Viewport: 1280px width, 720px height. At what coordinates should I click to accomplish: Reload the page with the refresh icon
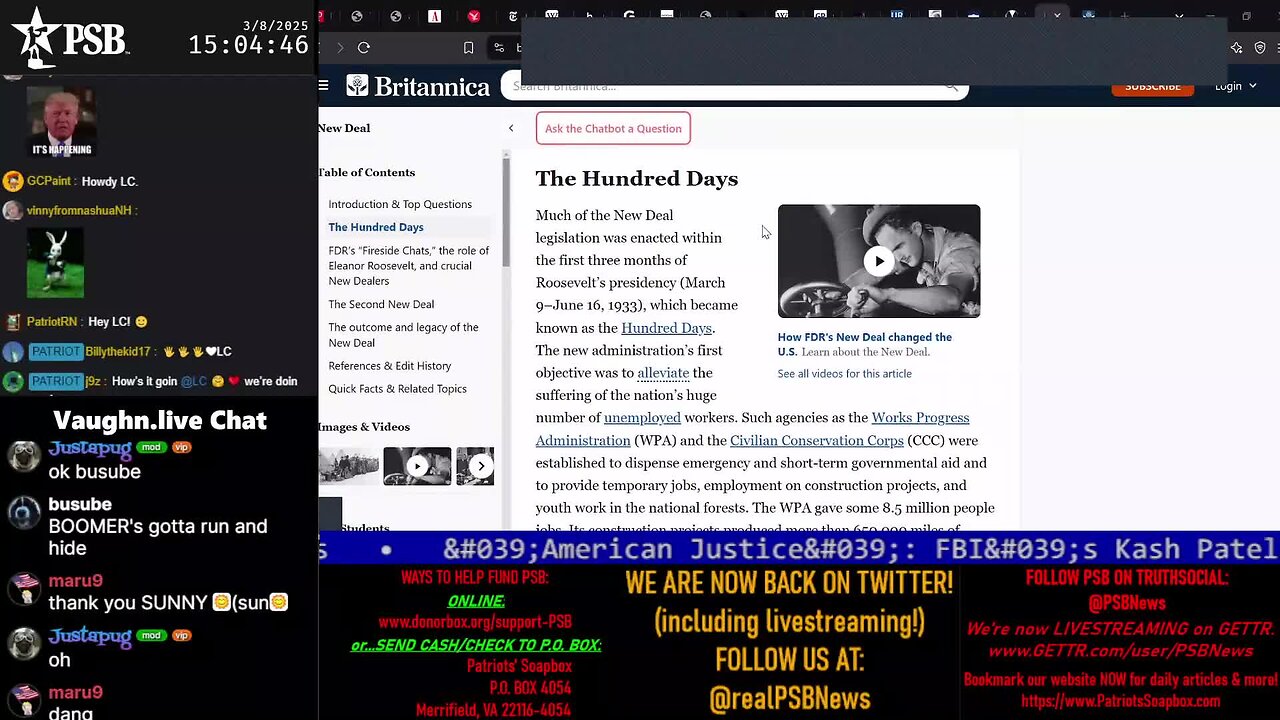pyautogui.click(x=364, y=47)
